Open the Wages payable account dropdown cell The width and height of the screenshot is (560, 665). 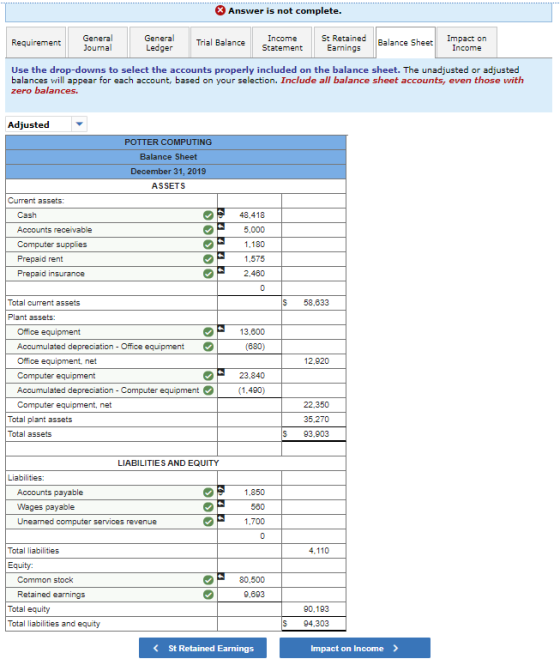tap(112, 506)
